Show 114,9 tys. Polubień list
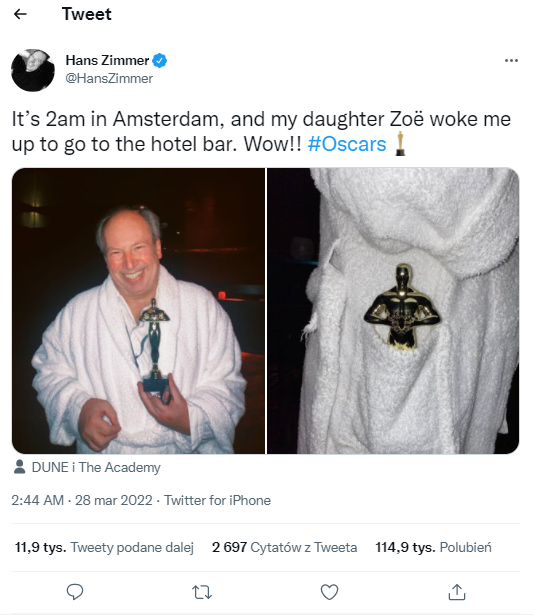This screenshot has width=533, height=615. click(433, 547)
